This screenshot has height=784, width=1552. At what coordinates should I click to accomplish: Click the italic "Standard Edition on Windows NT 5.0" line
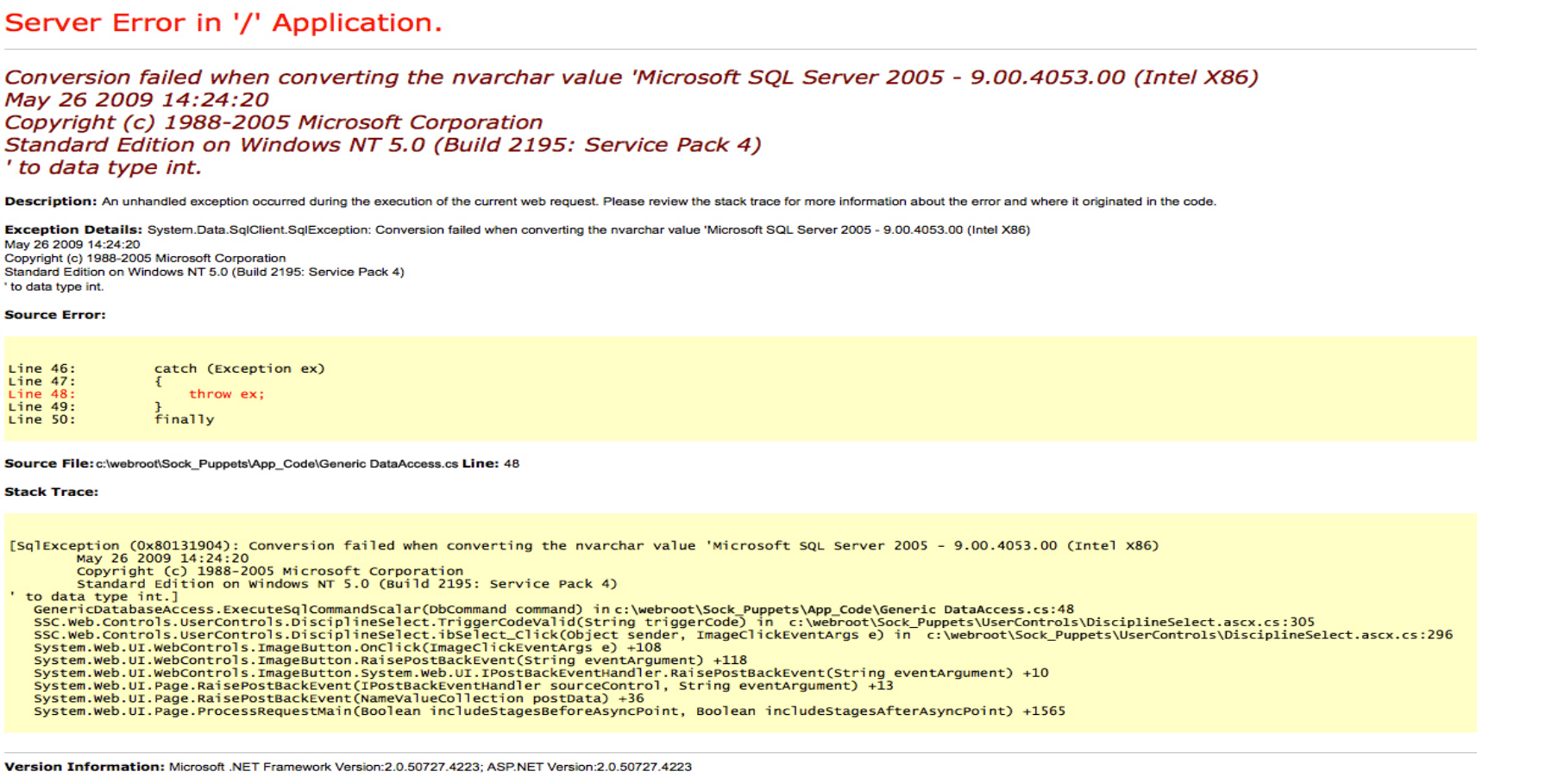pos(383,145)
